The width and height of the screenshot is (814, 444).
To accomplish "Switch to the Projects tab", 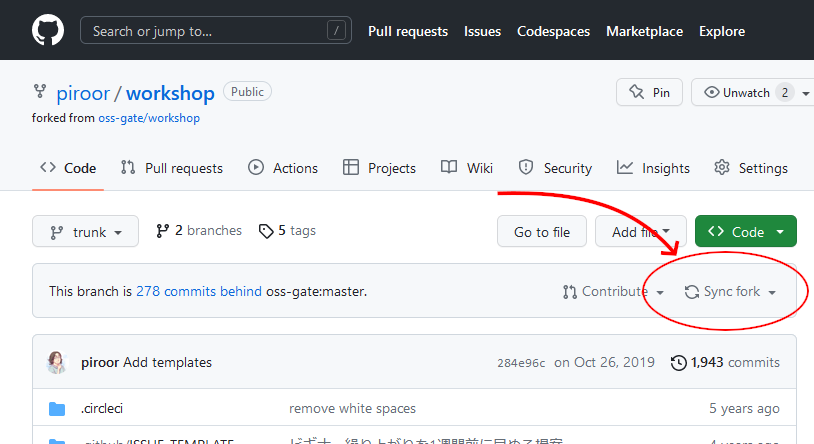I will click(x=379, y=168).
